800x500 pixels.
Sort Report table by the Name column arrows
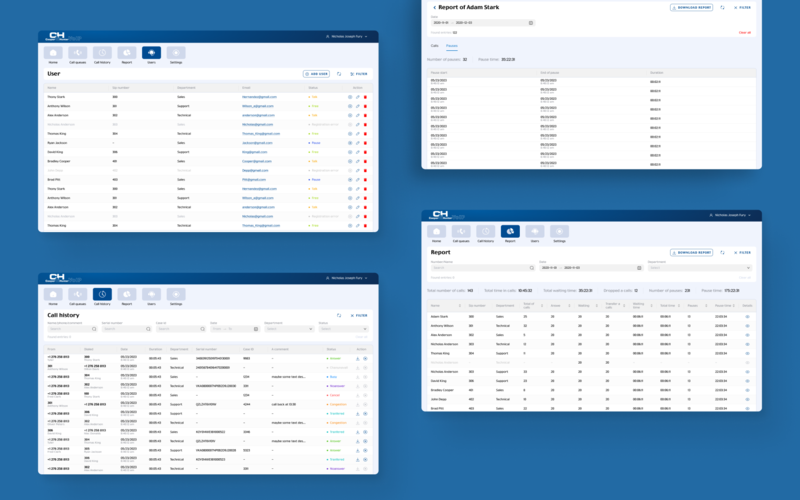click(x=460, y=306)
